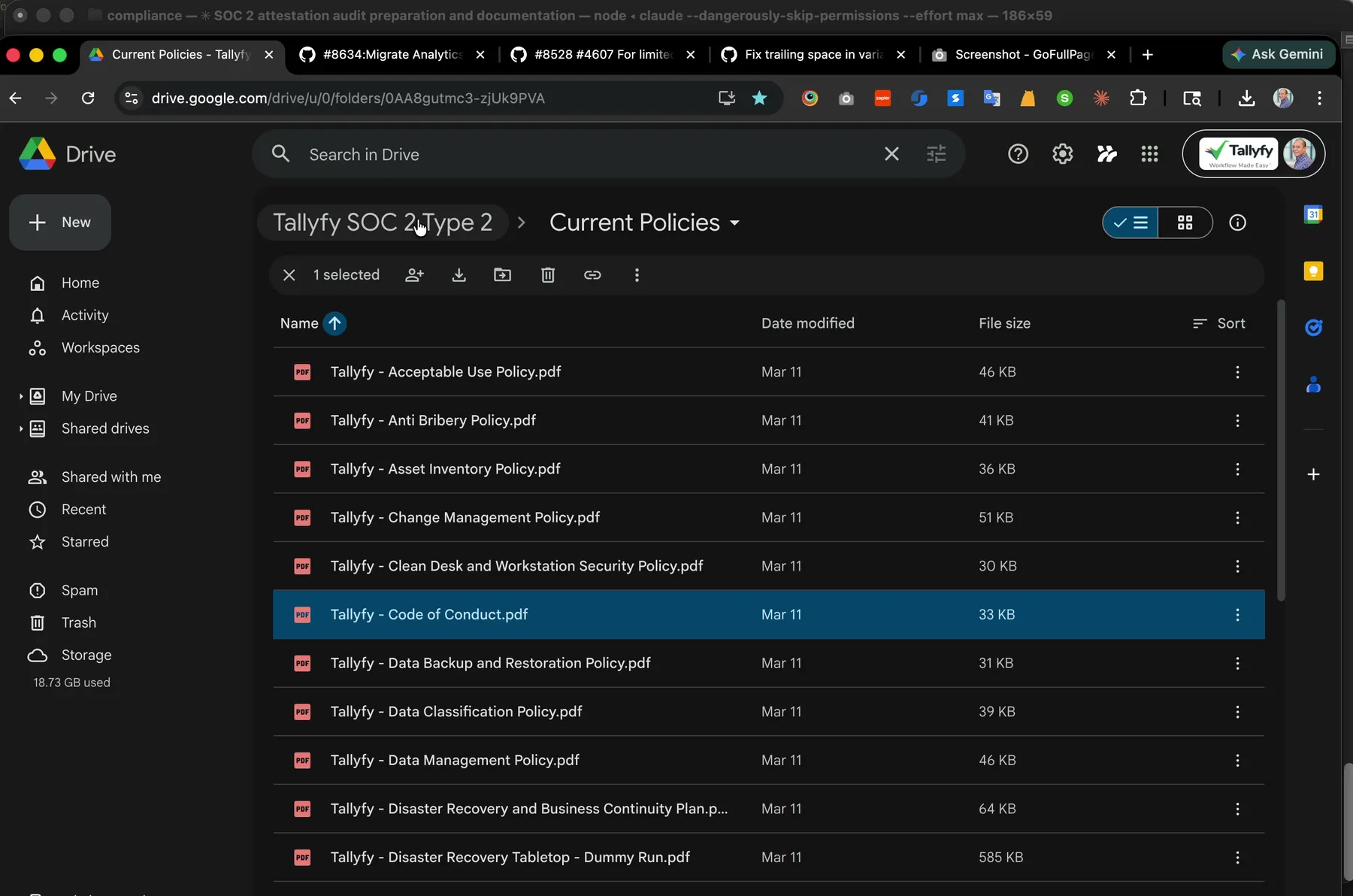Open the Tallyfy account switcher

[1253, 154]
